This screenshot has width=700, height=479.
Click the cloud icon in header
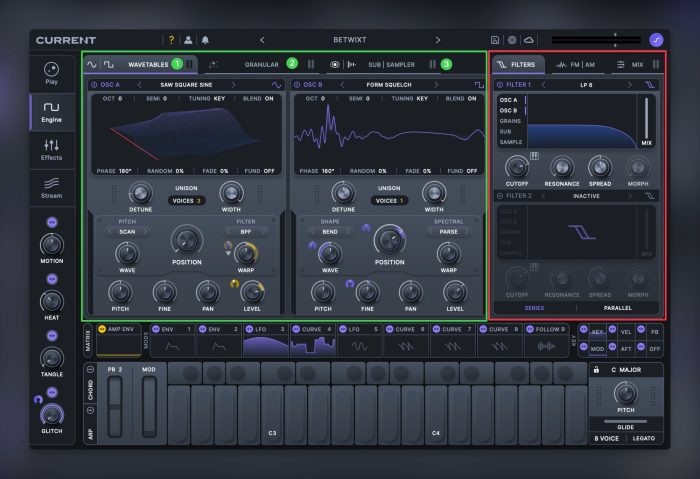tap(529, 40)
